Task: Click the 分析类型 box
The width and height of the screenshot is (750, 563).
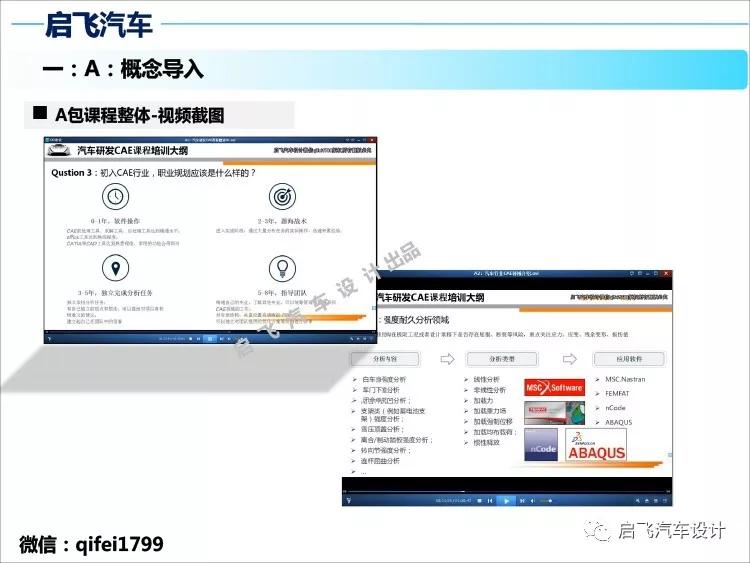Action: (502, 359)
